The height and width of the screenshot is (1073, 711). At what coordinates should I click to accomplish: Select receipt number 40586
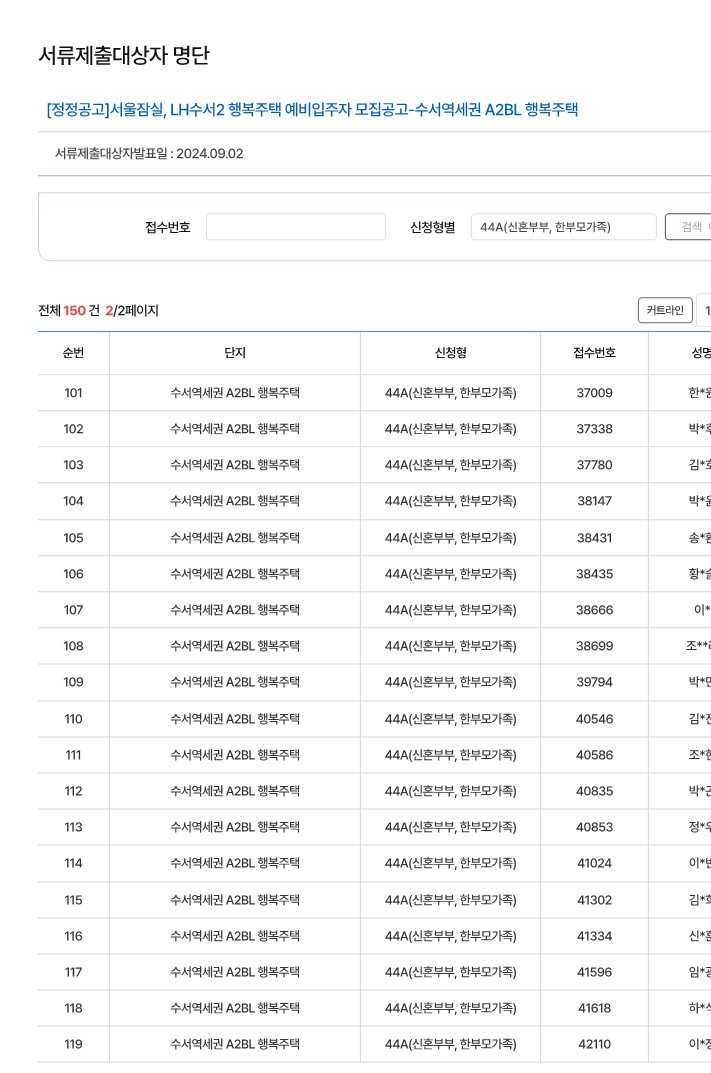click(594, 755)
